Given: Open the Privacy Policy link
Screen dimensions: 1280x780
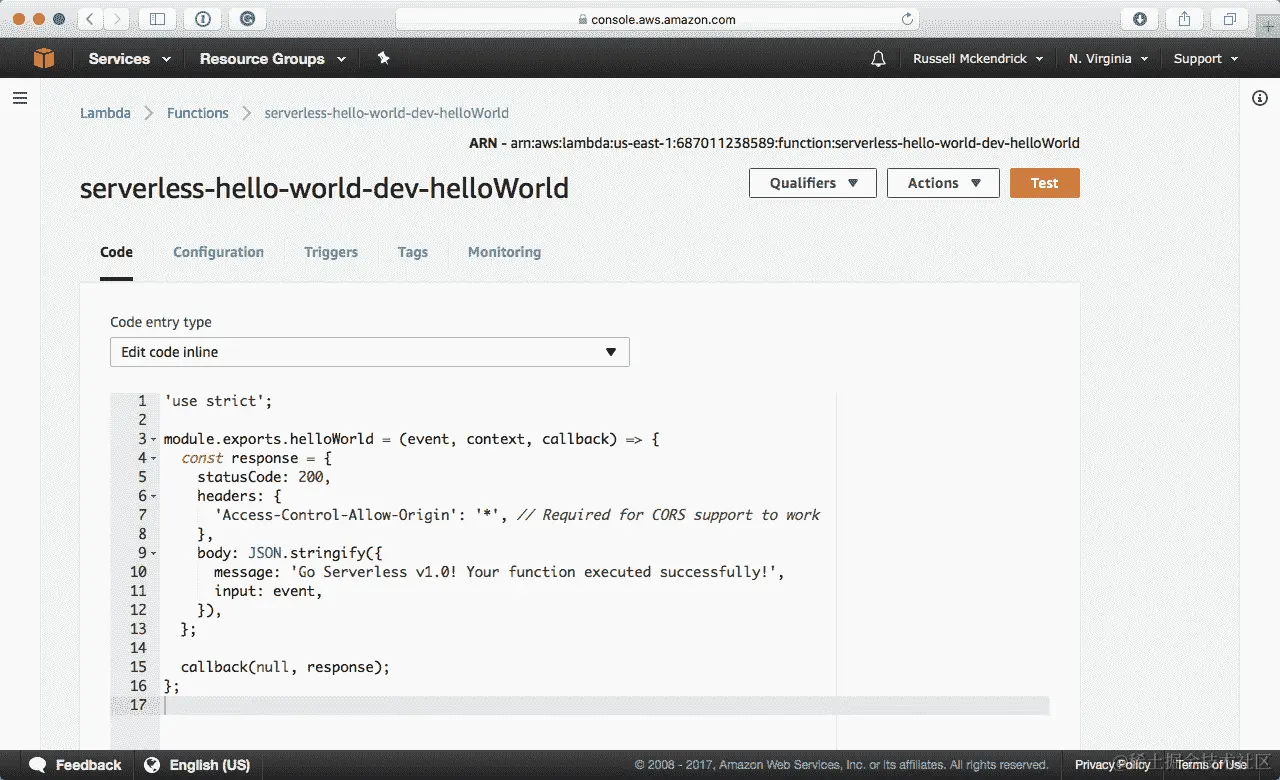Looking at the screenshot, I should pyautogui.click(x=1112, y=765).
